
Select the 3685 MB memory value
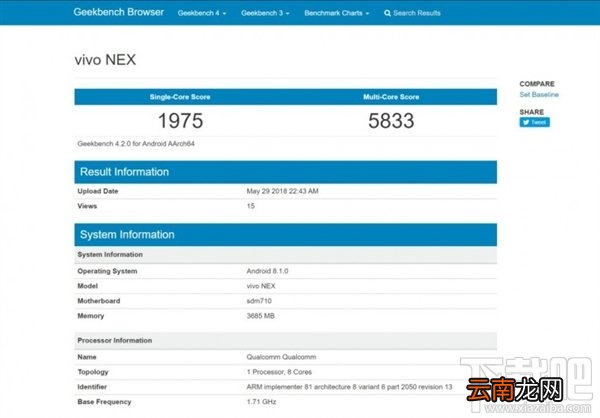click(x=261, y=316)
